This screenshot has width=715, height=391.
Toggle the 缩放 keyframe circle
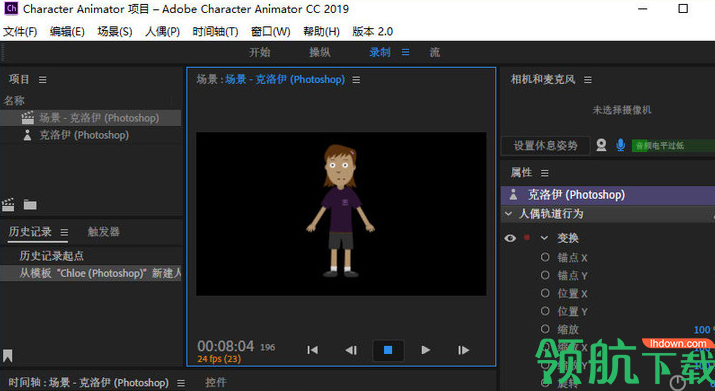pyautogui.click(x=545, y=328)
